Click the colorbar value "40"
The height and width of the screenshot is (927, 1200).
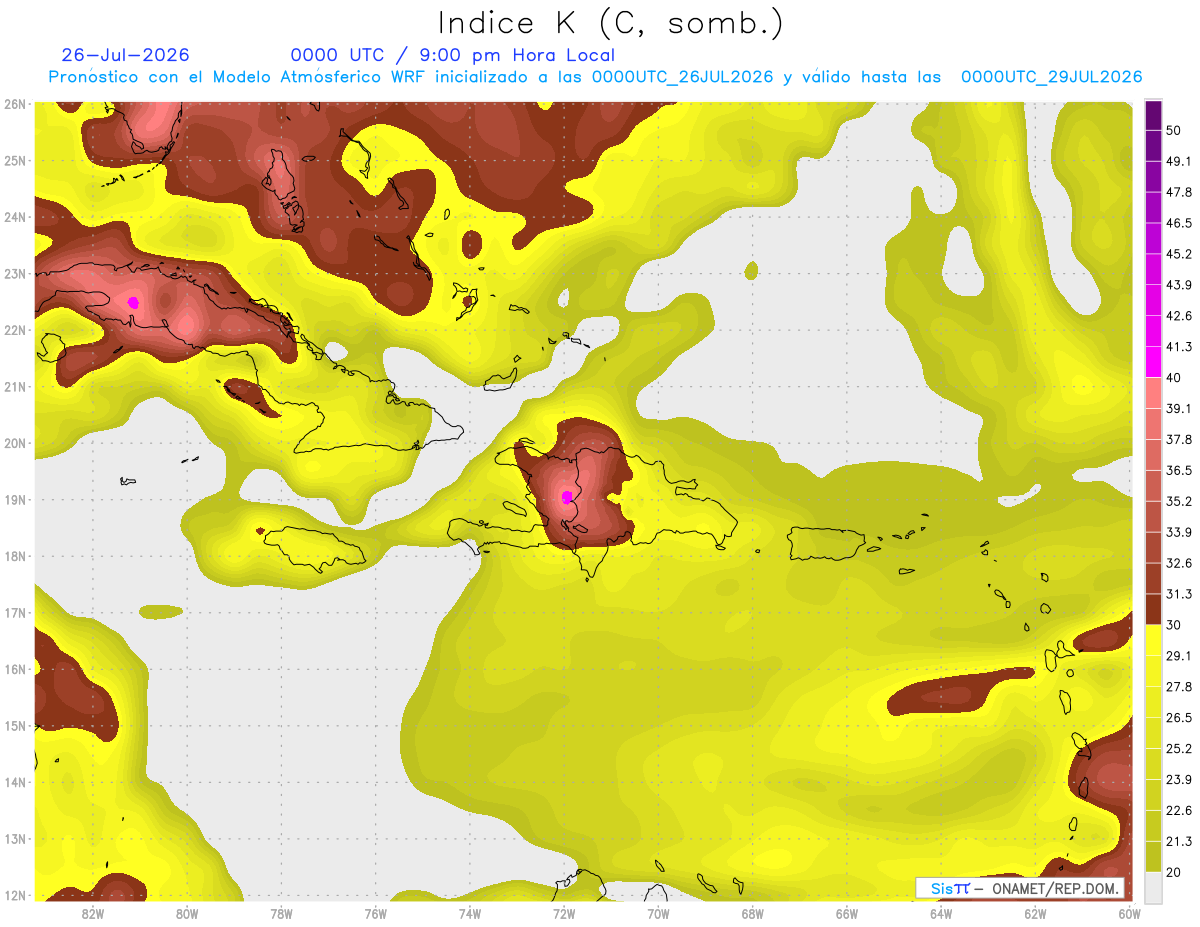click(1175, 378)
